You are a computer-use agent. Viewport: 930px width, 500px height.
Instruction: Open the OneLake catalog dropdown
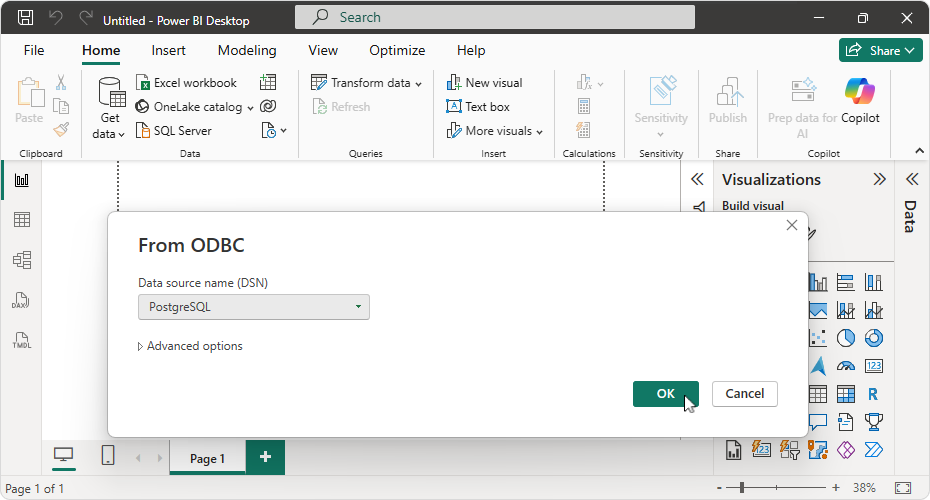click(x=197, y=107)
